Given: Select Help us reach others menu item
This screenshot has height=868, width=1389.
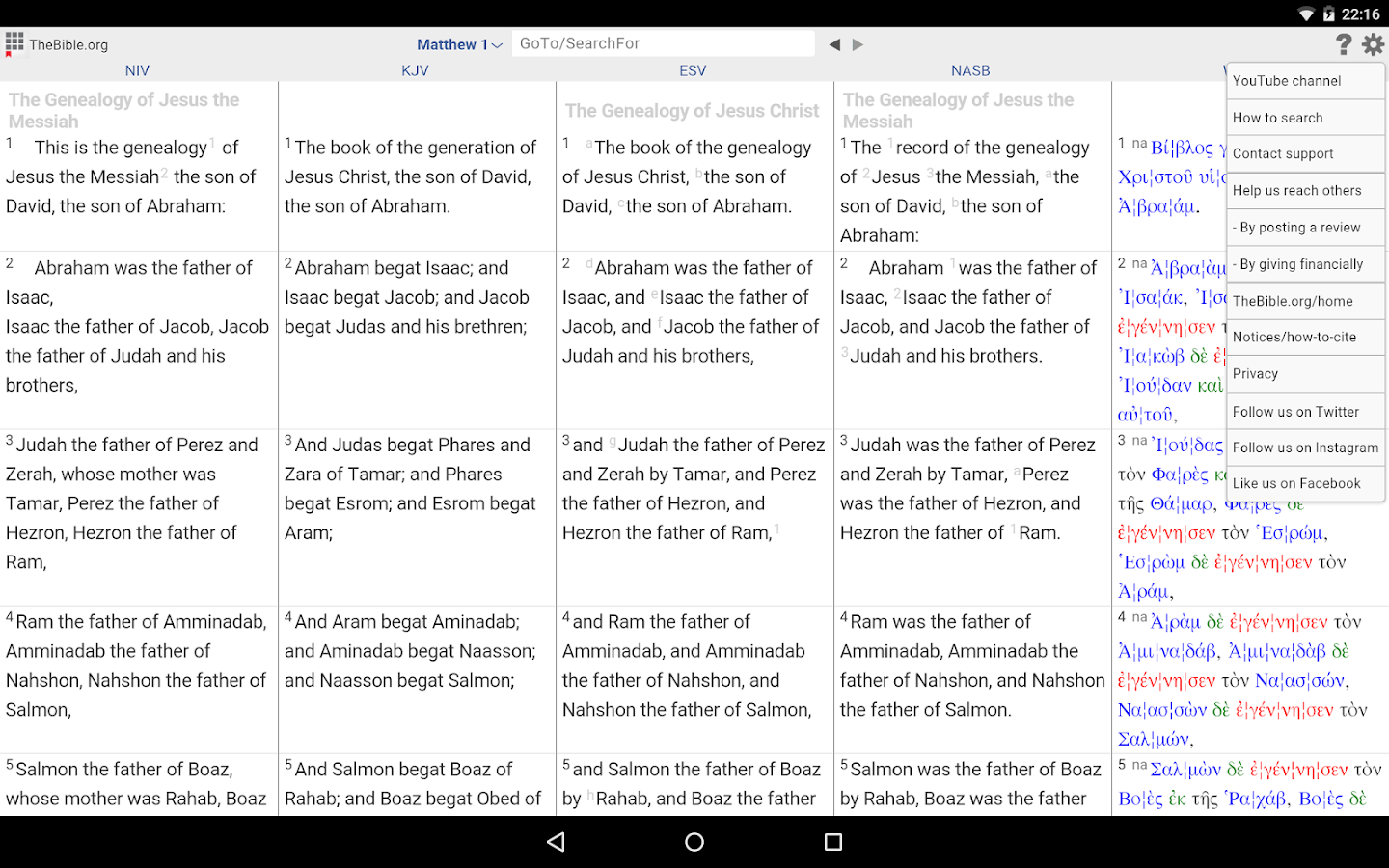Looking at the screenshot, I should coord(1306,191).
